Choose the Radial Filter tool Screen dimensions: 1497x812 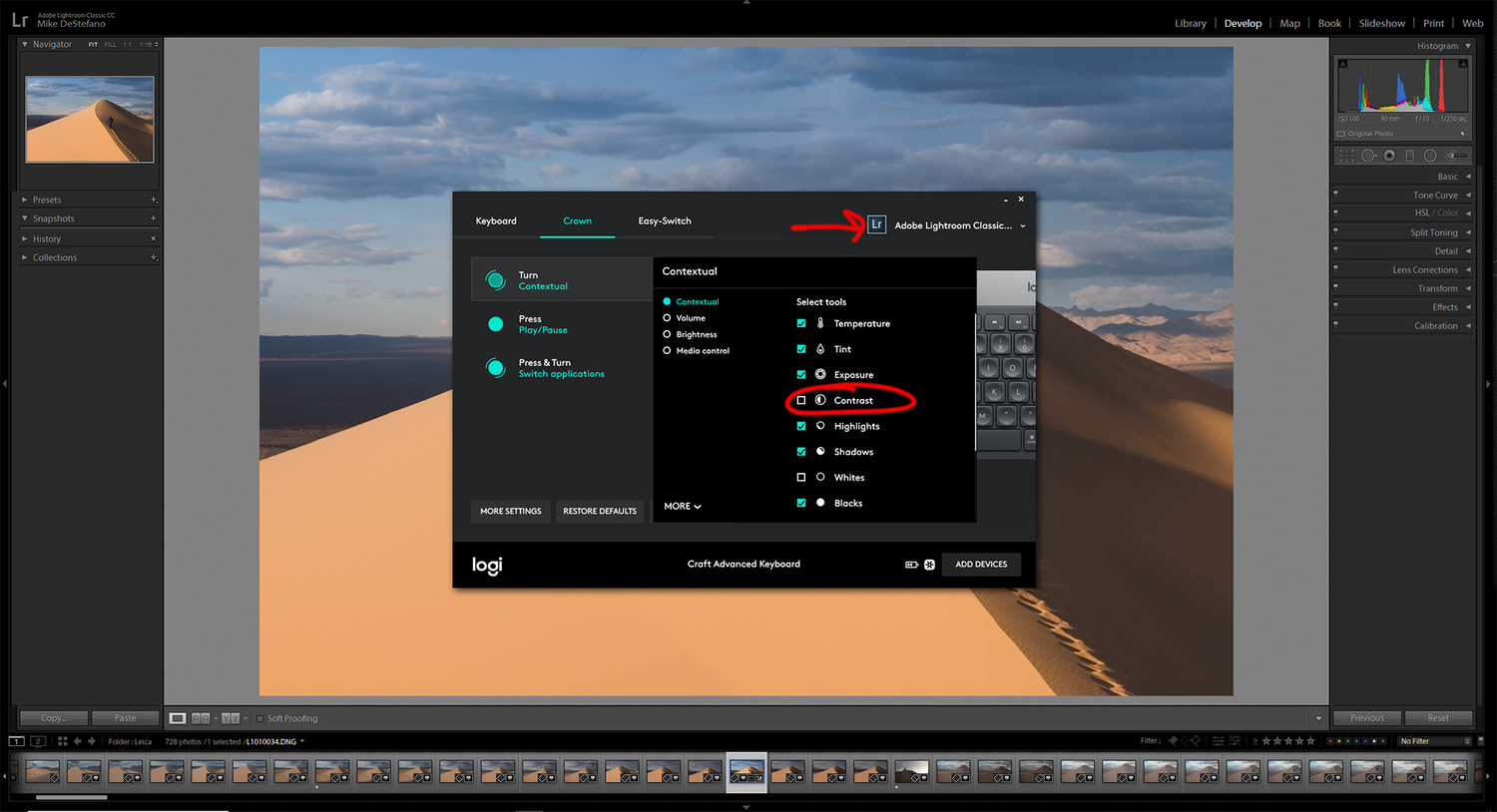(1430, 156)
